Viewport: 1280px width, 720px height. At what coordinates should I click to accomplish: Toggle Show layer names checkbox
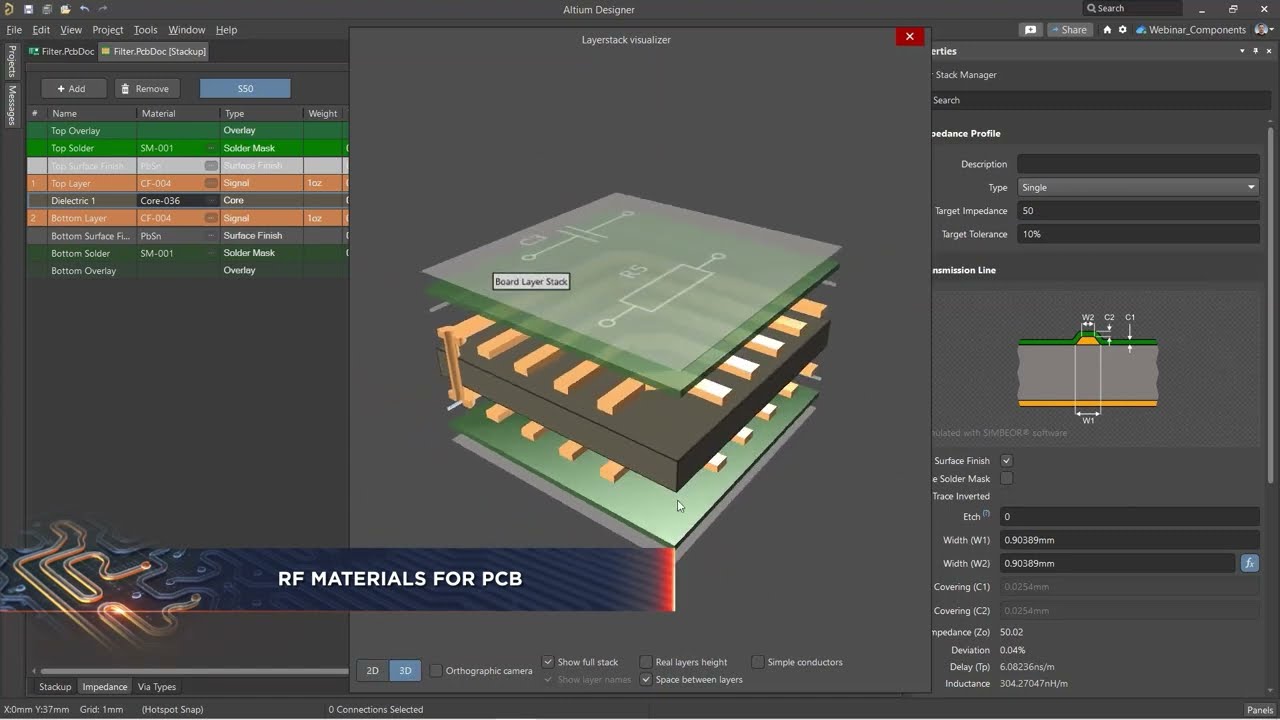(x=548, y=680)
